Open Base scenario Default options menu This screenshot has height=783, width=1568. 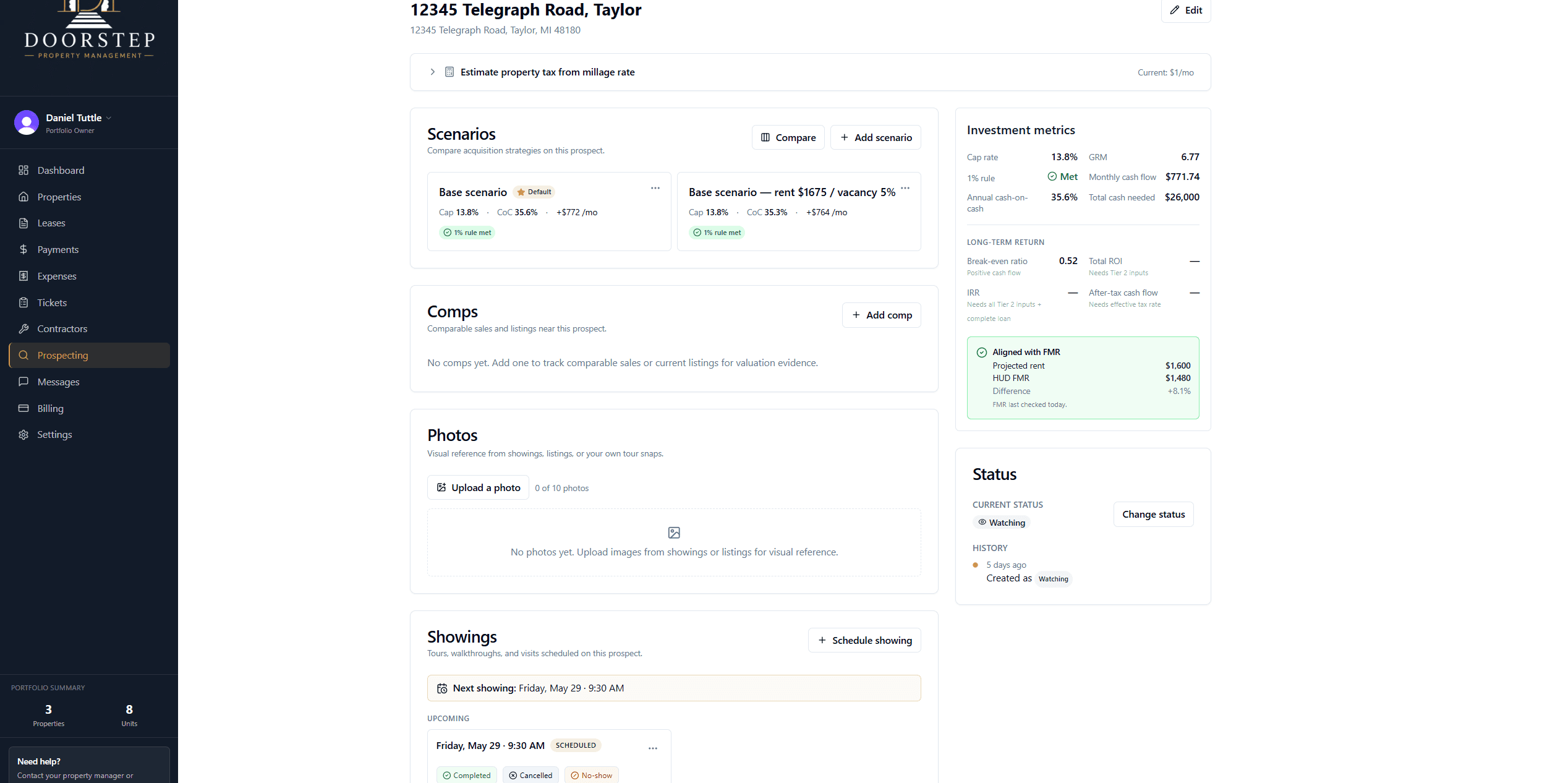(655, 188)
